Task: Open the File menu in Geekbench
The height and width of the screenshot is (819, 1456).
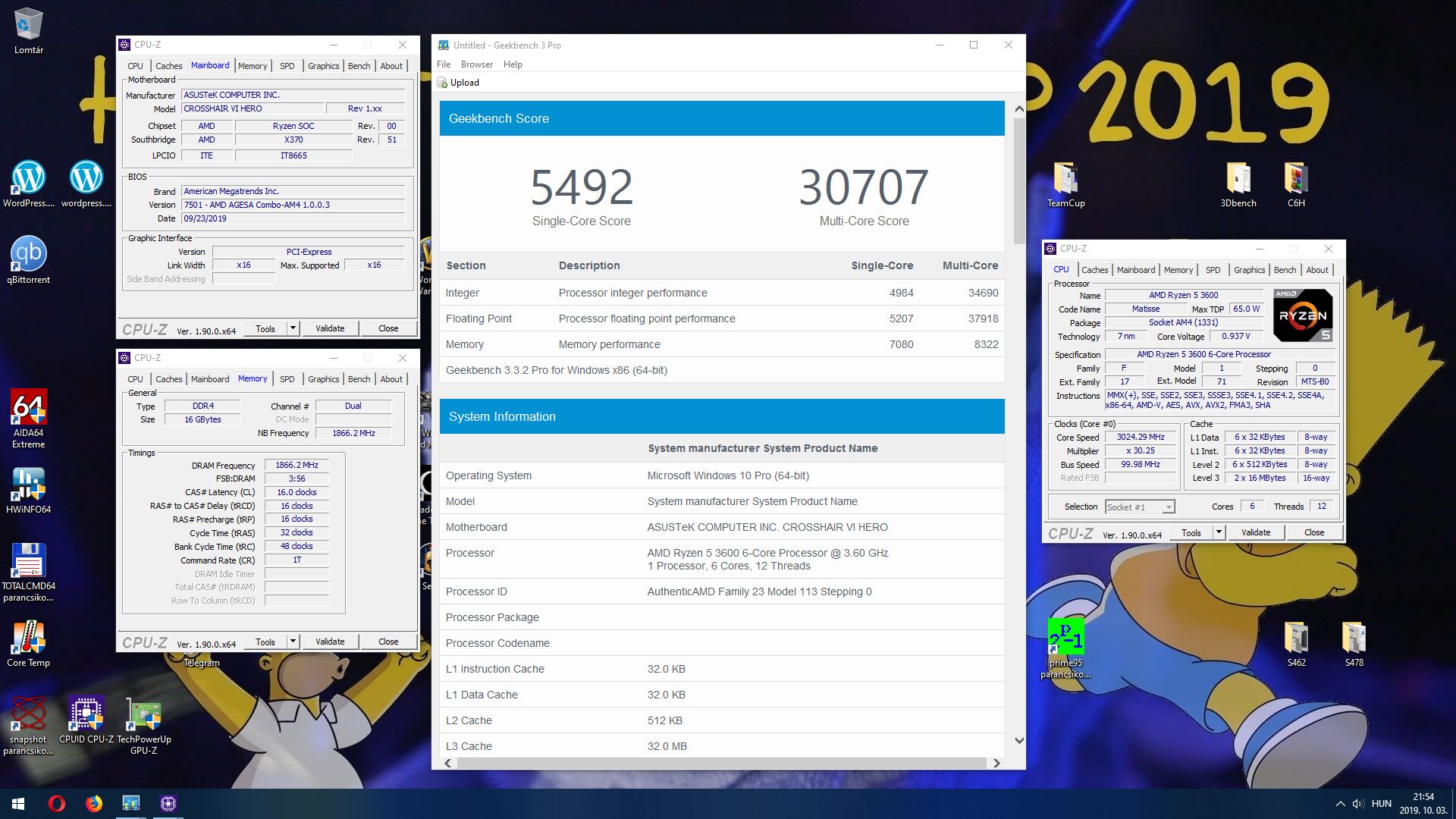Action: point(444,64)
